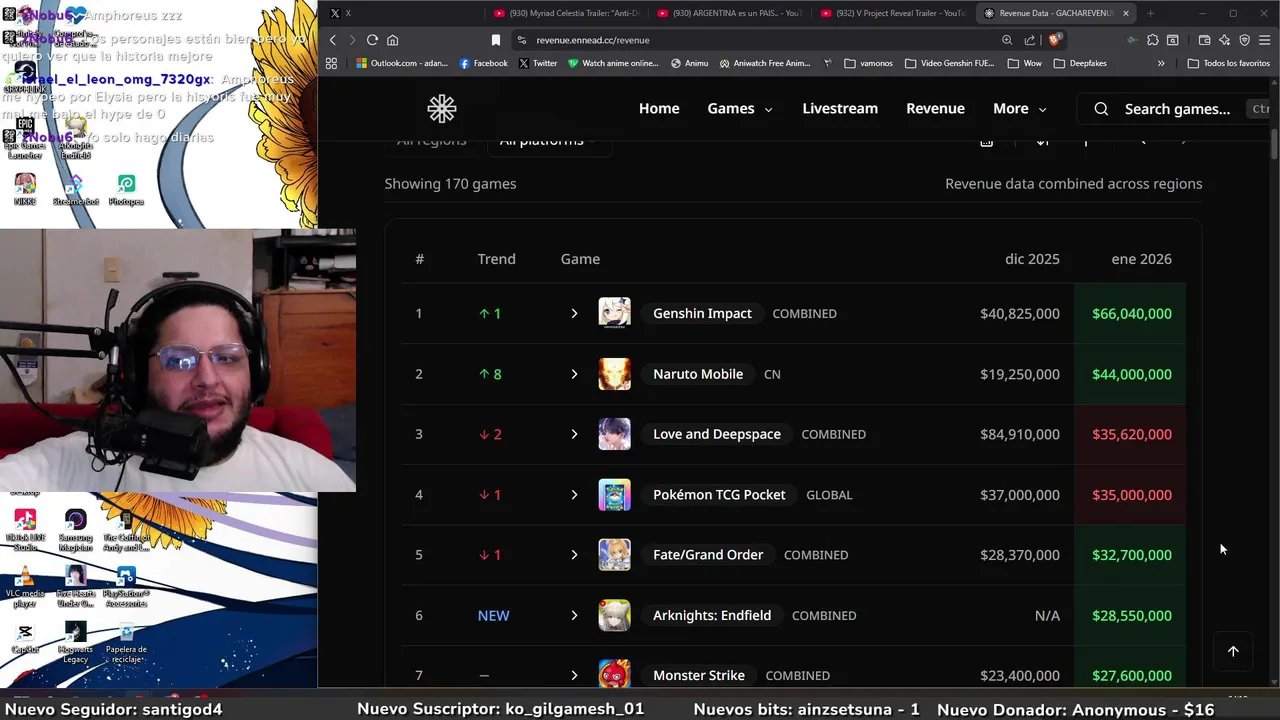
Task: Open the More dropdown in site navigation
Action: pos(1020,108)
